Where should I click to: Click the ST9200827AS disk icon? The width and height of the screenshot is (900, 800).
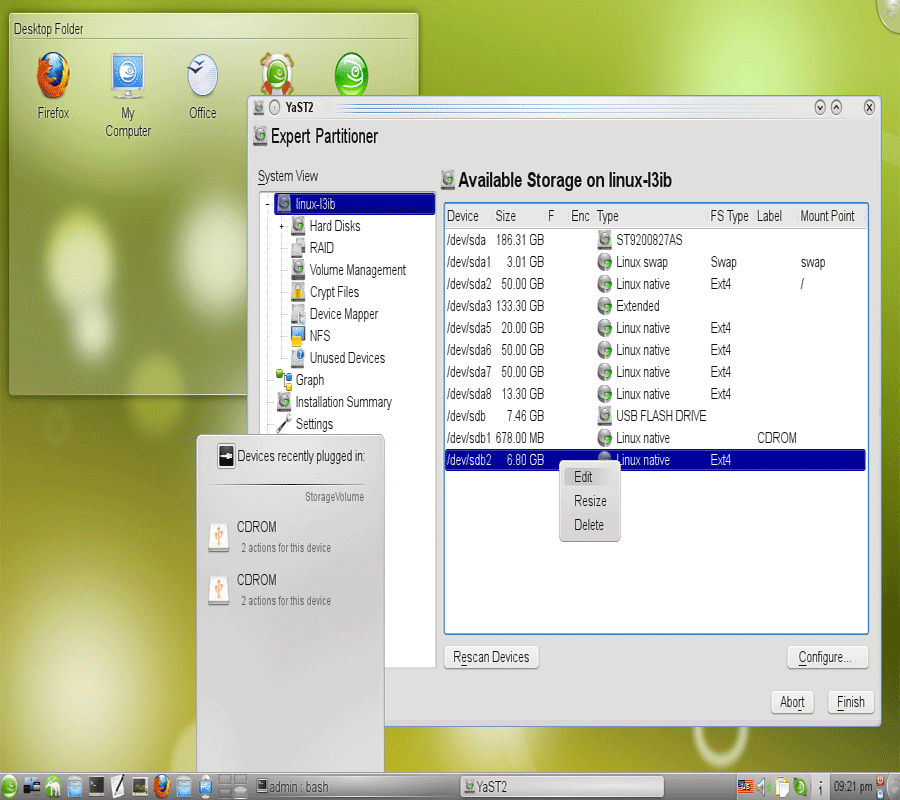pyautogui.click(x=604, y=240)
